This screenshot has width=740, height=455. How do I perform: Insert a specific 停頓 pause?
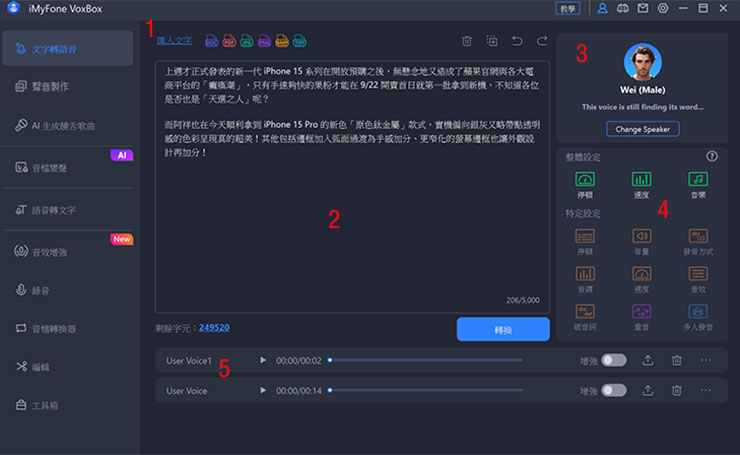(585, 241)
